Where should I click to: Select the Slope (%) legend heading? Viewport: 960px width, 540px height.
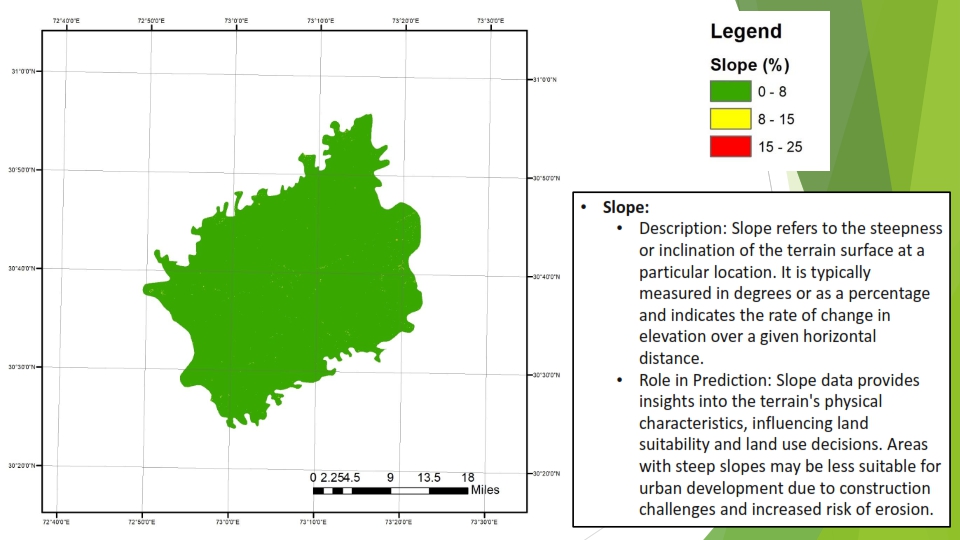750,65
